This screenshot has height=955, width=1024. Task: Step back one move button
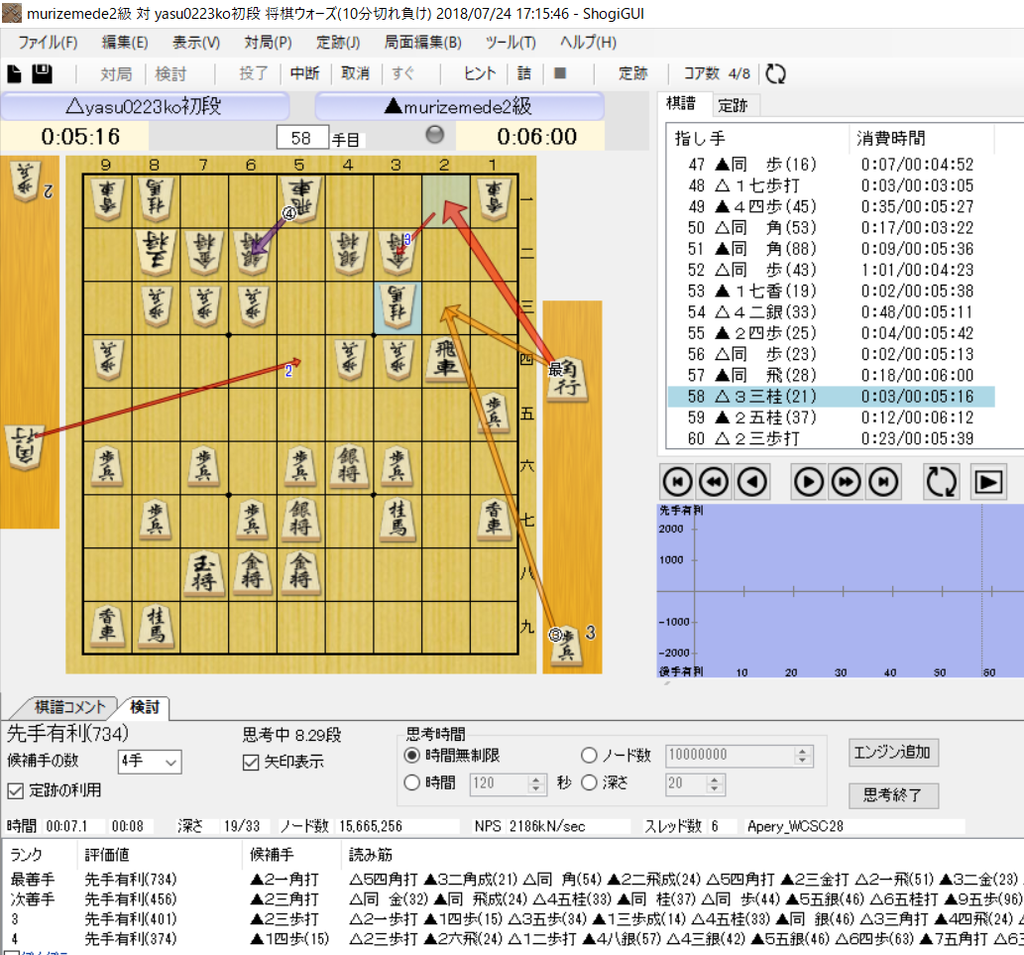752,482
